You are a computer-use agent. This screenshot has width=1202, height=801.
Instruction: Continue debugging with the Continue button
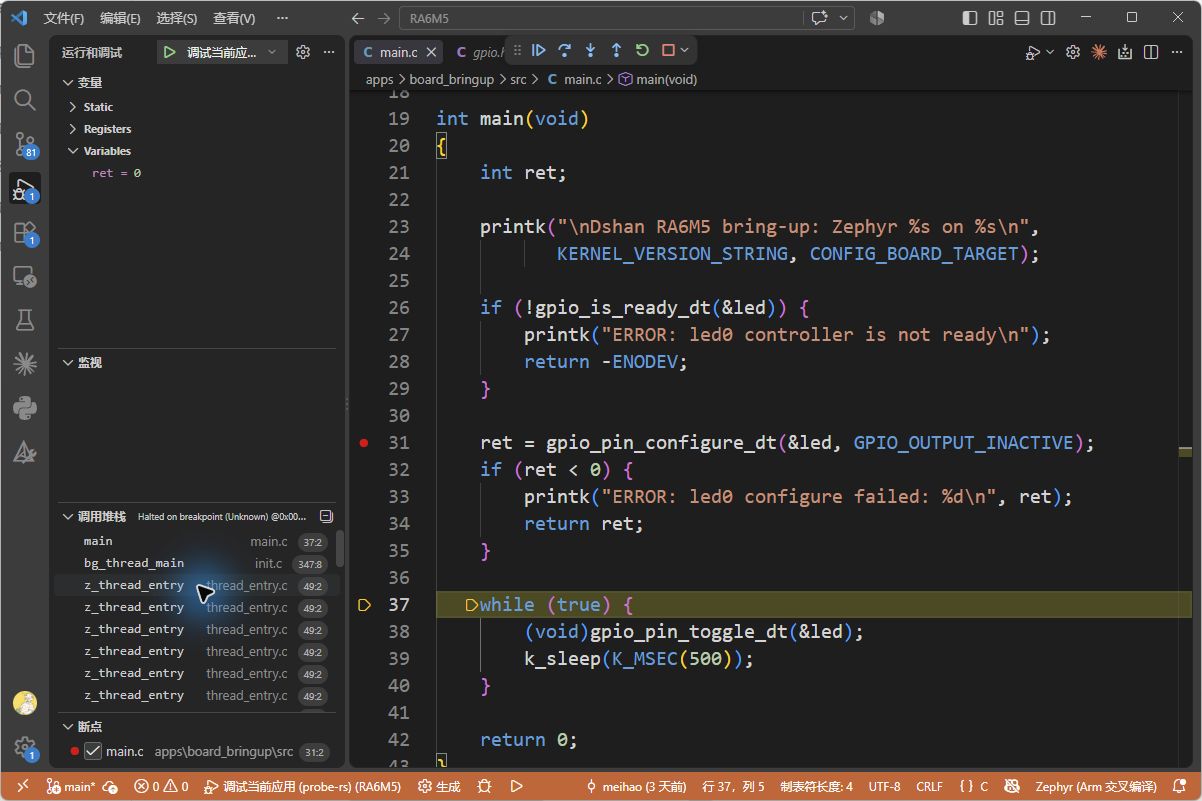tap(539, 50)
